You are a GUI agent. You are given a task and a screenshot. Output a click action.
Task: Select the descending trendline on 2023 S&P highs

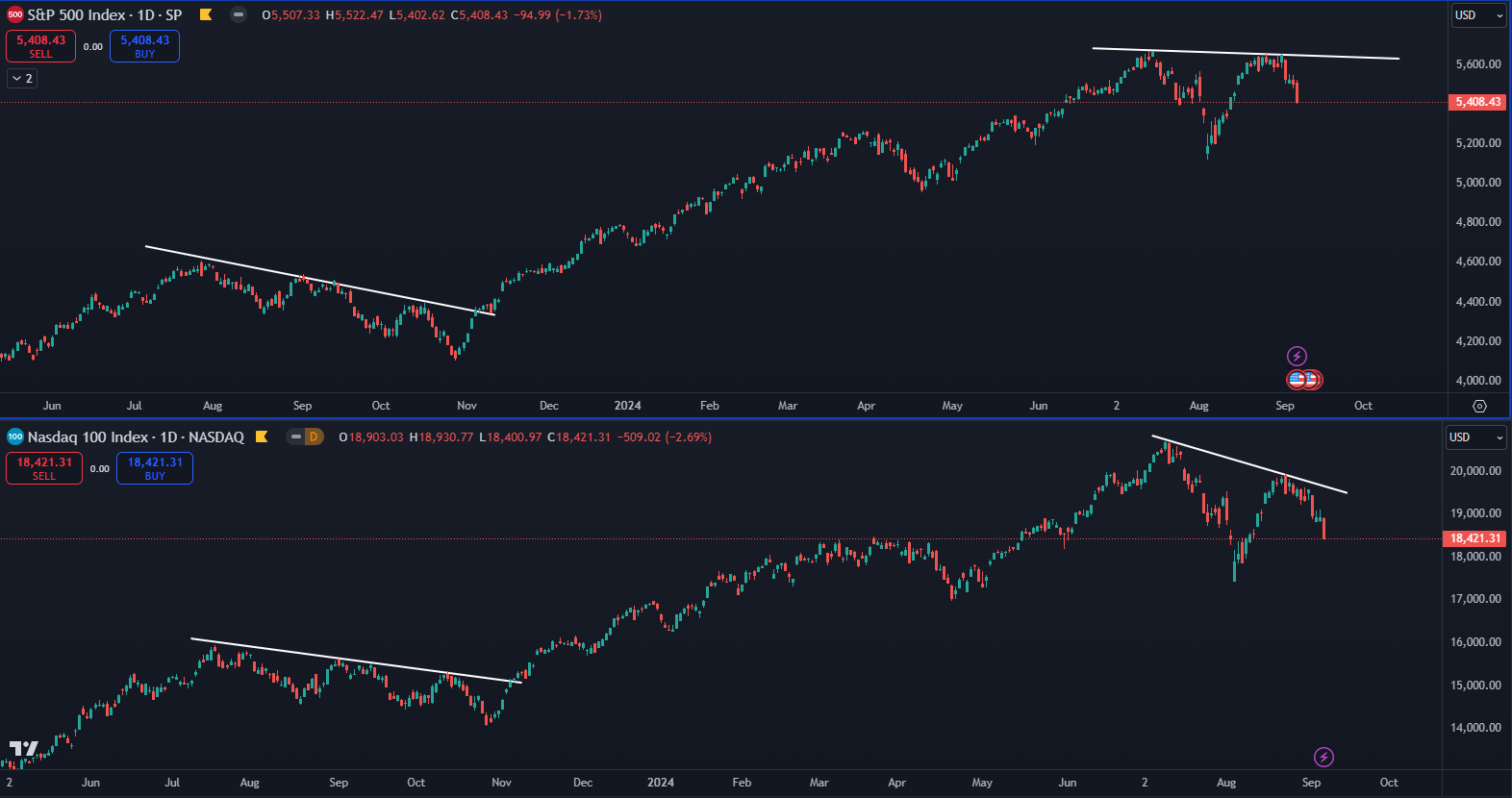[x=320, y=281]
